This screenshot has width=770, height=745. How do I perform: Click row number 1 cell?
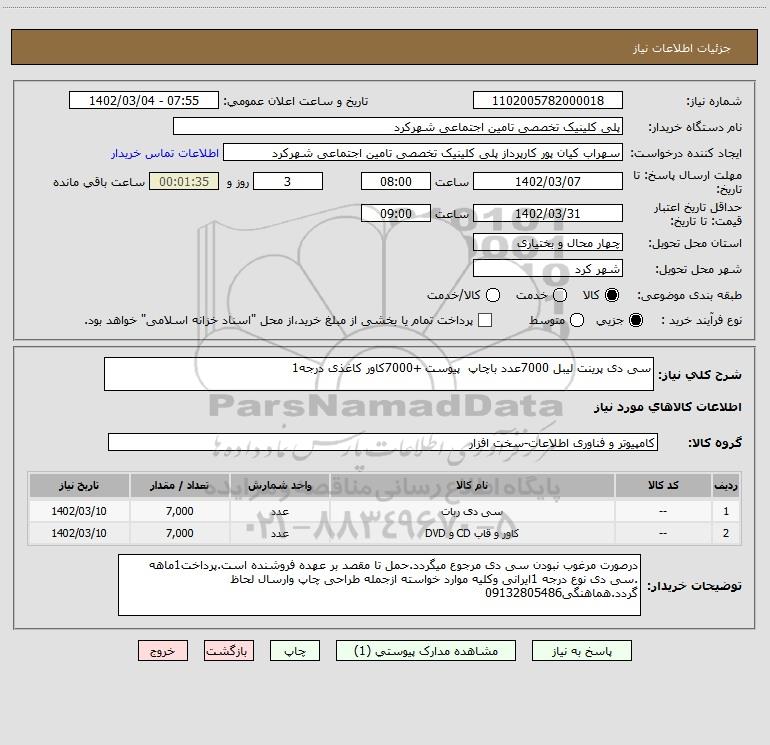click(x=726, y=511)
